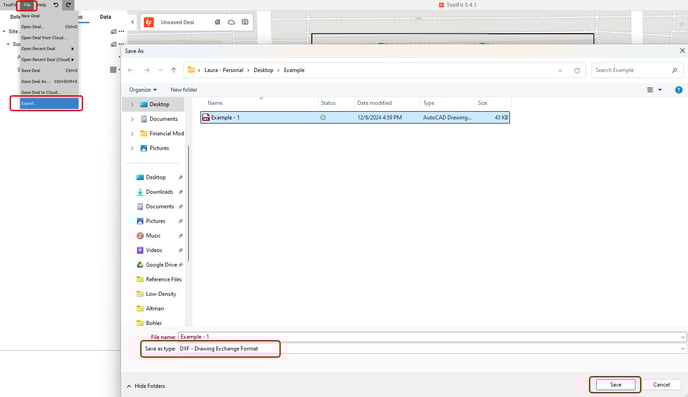Click the search magnifier icon
The height and width of the screenshot is (397, 688).
[x=674, y=70]
